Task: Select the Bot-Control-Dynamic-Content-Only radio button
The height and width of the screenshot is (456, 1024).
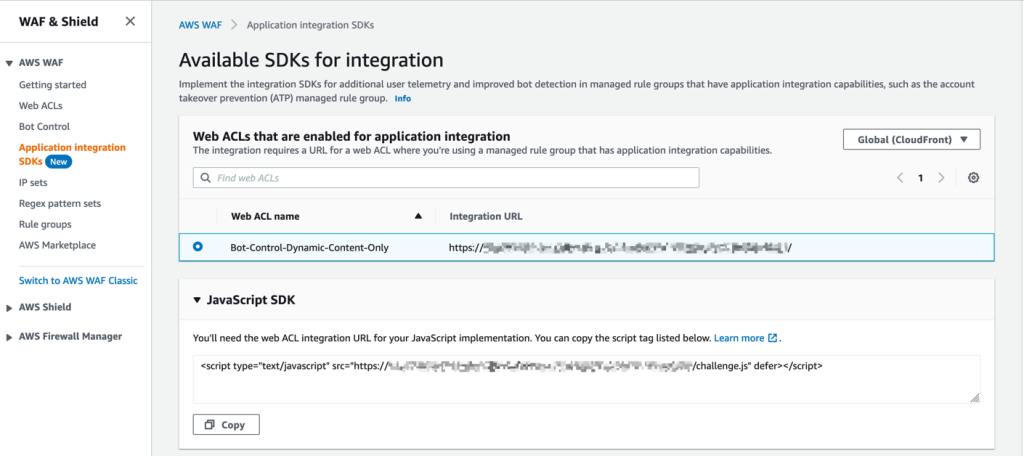Action: coord(198,247)
